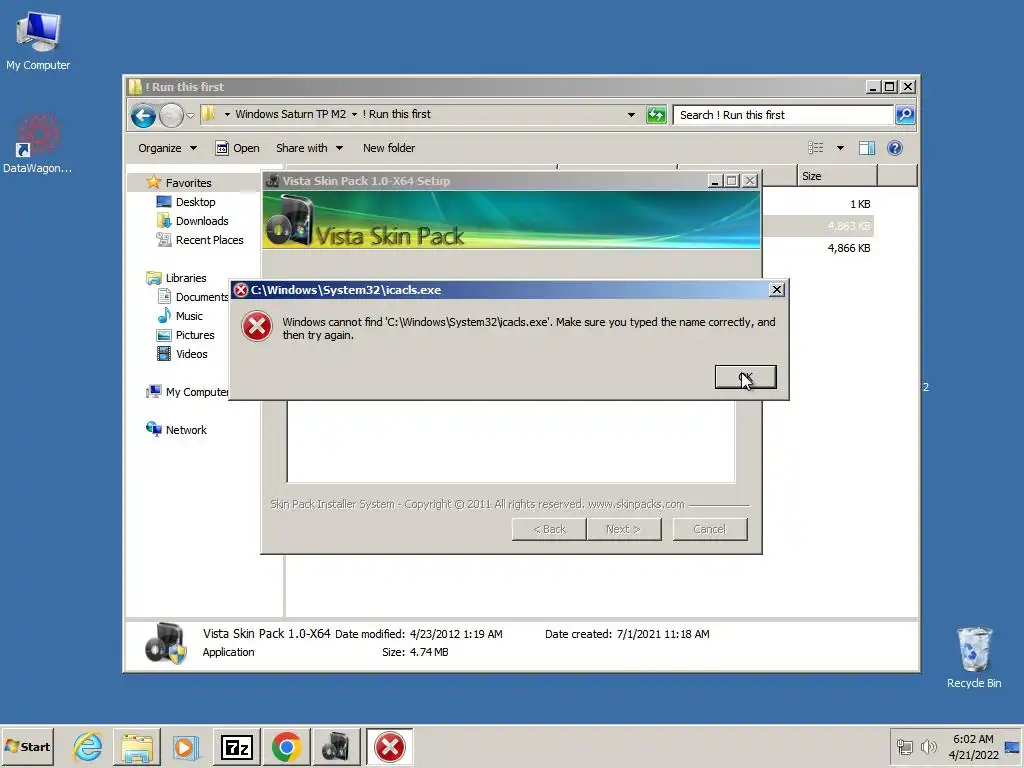
Task: Click the Forward arrow in Explorer
Action: point(171,116)
